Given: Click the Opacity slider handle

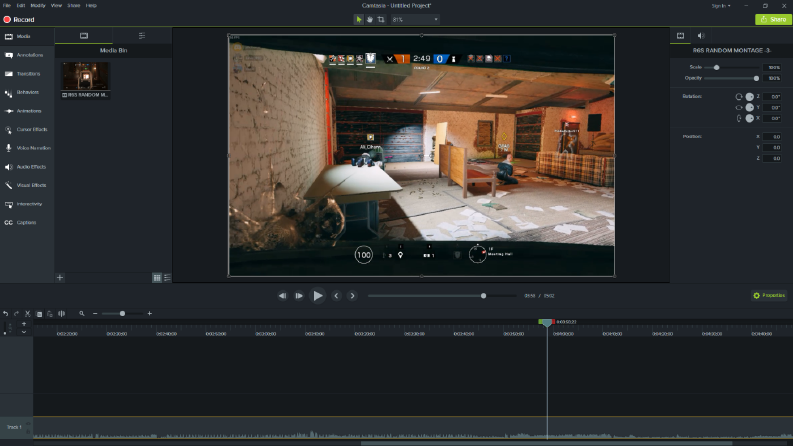Looking at the screenshot, I should tap(756, 78).
